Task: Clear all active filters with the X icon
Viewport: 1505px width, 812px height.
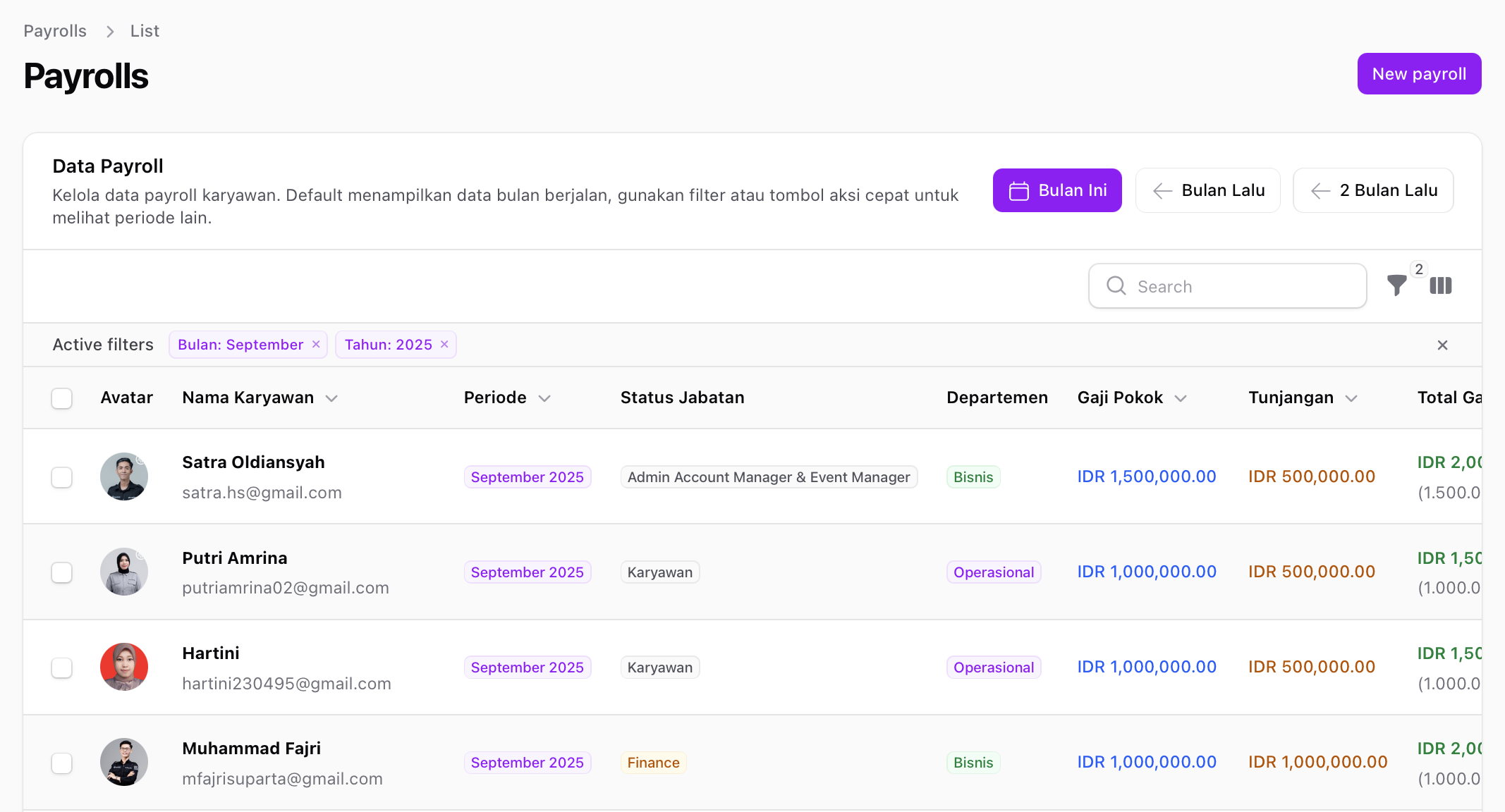Action: click(1443, 345)
